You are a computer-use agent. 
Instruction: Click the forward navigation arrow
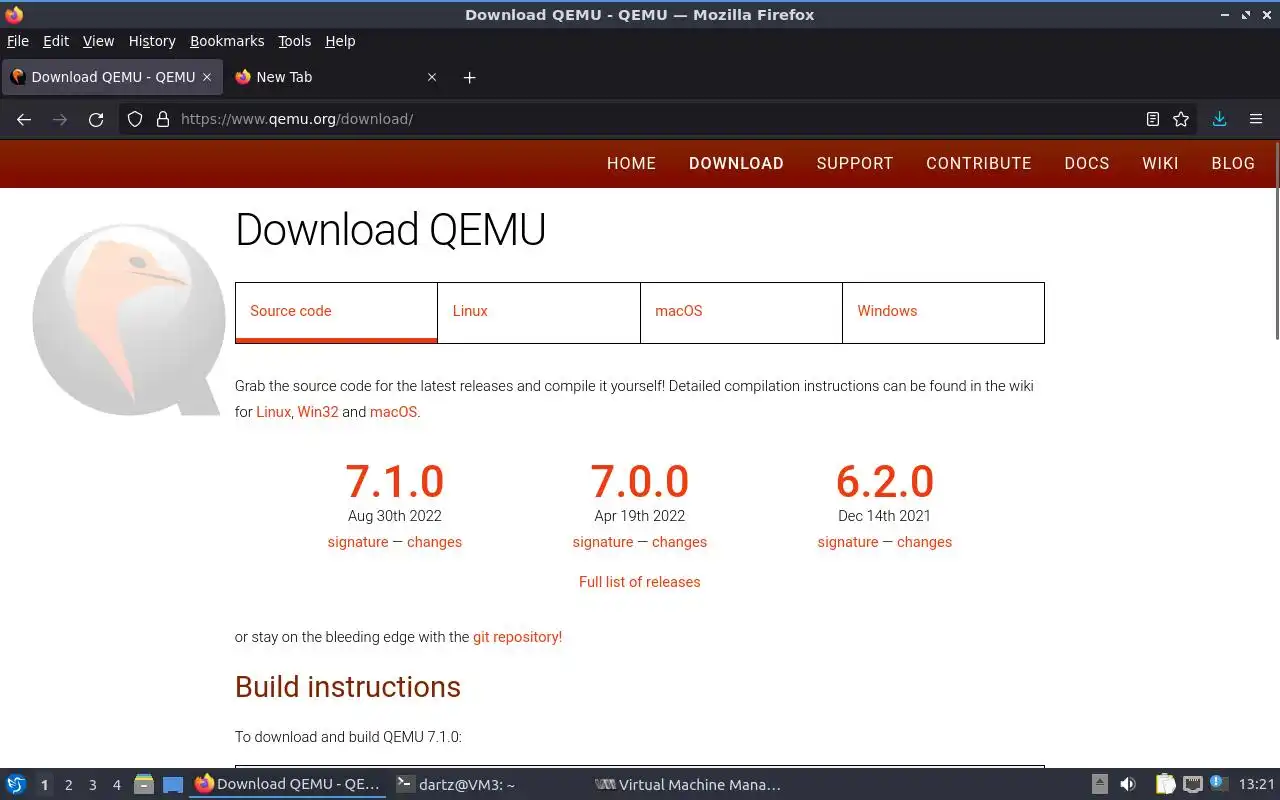point(60,119)
